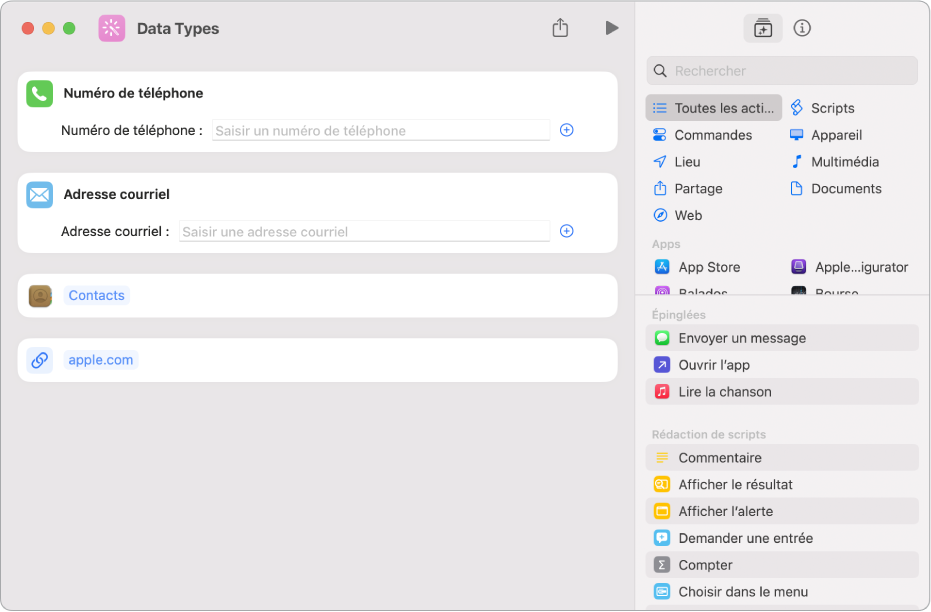Choose Ouvrir l'app action
This screenshot has height=612, width=931.
tap(782, 365)
